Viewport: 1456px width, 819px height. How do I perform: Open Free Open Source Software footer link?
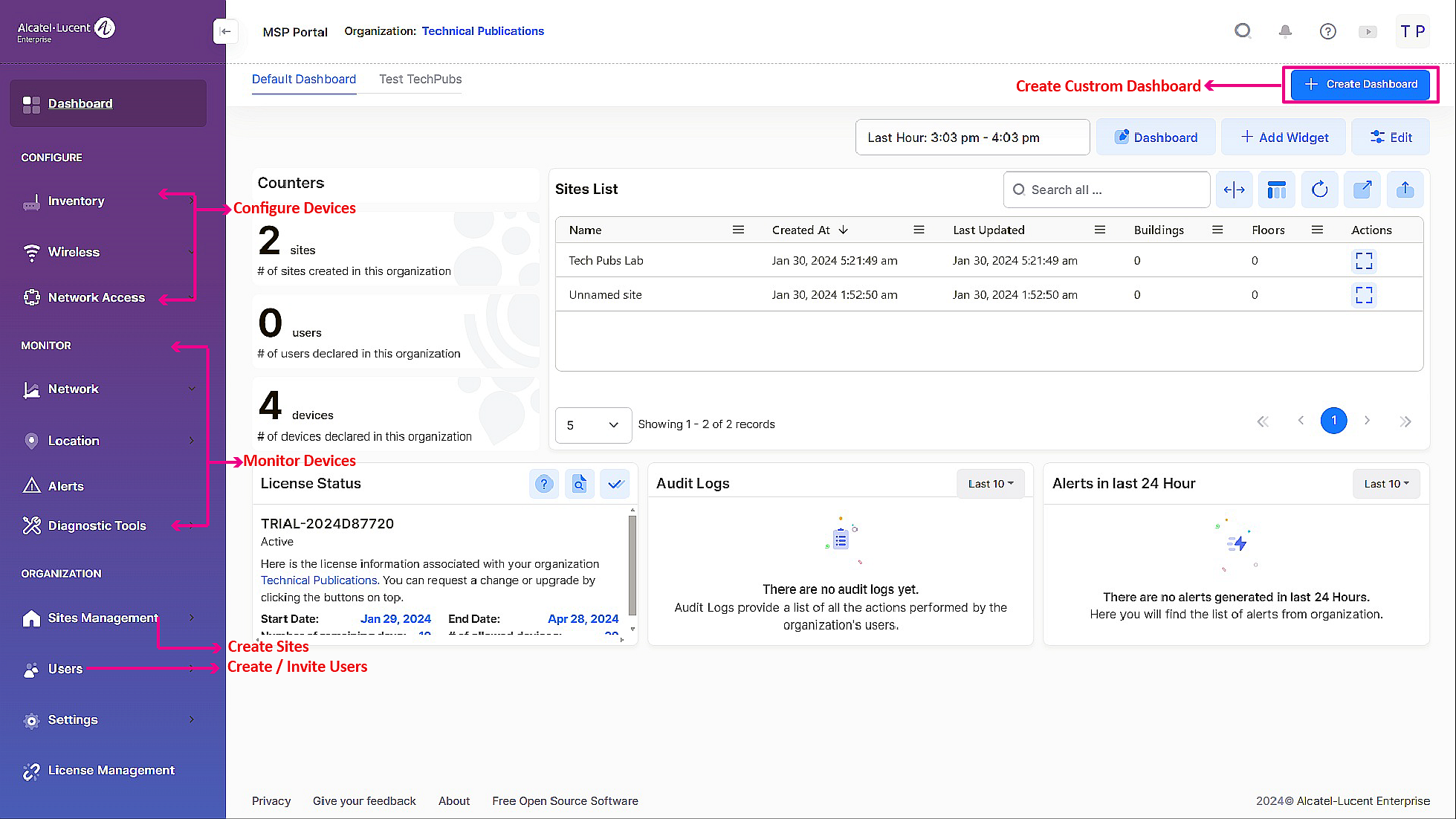(565, 801)
